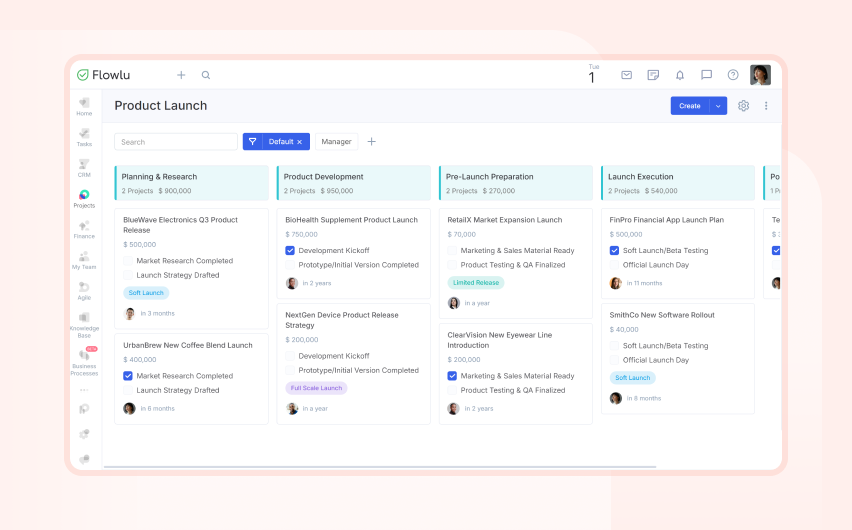The image size is (852, 530).
Task: Open BioHealth Supplement Product Launch card
Action: (352, 220)
